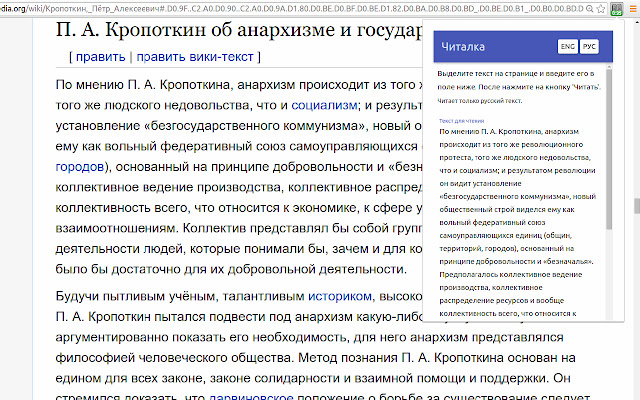Click the up arrow of the popup scrollbar
The height and width of the screenshot is (400, 640).
(x=609, y=67)
